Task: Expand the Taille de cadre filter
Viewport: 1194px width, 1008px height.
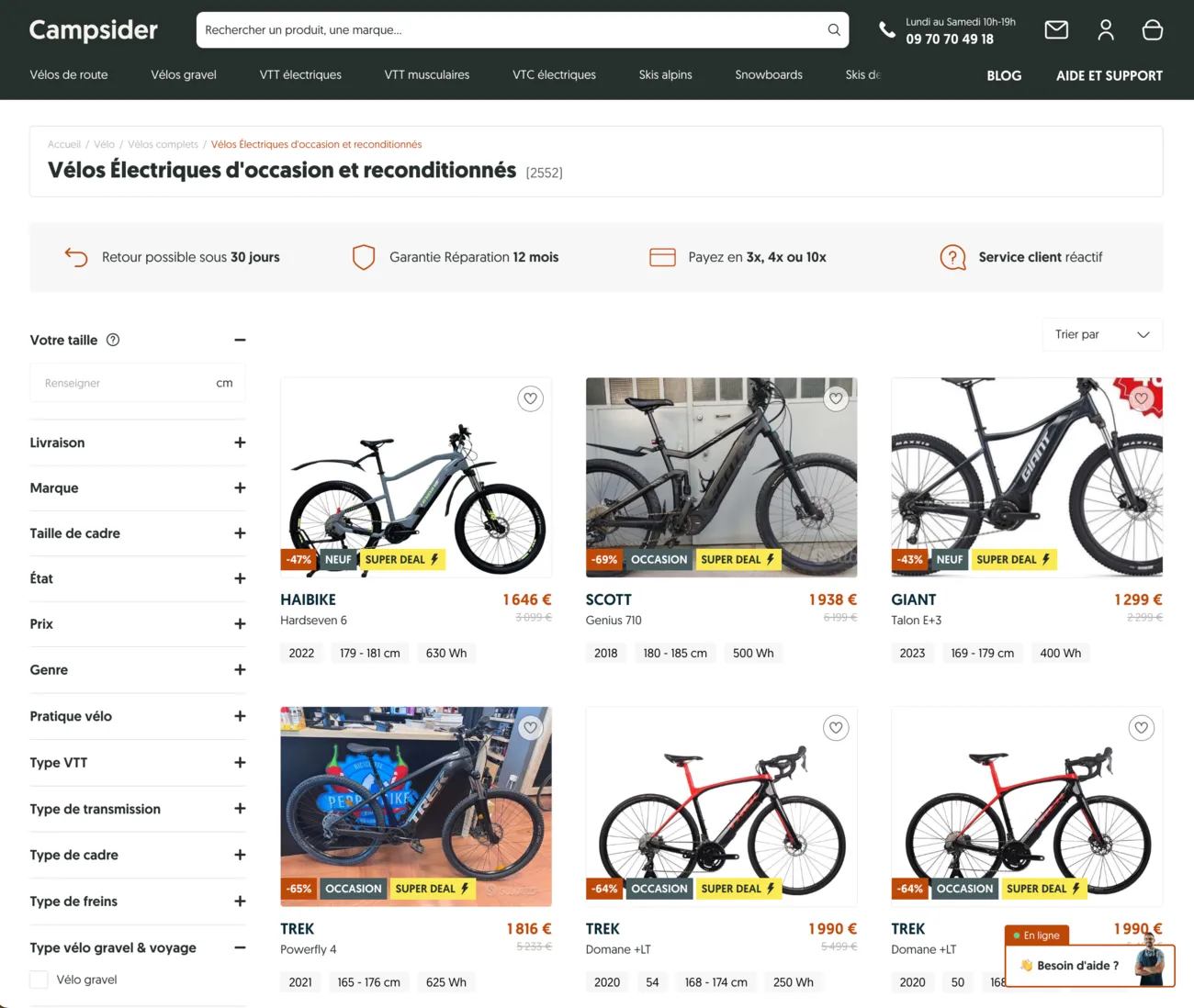Action: click(240, 533)
